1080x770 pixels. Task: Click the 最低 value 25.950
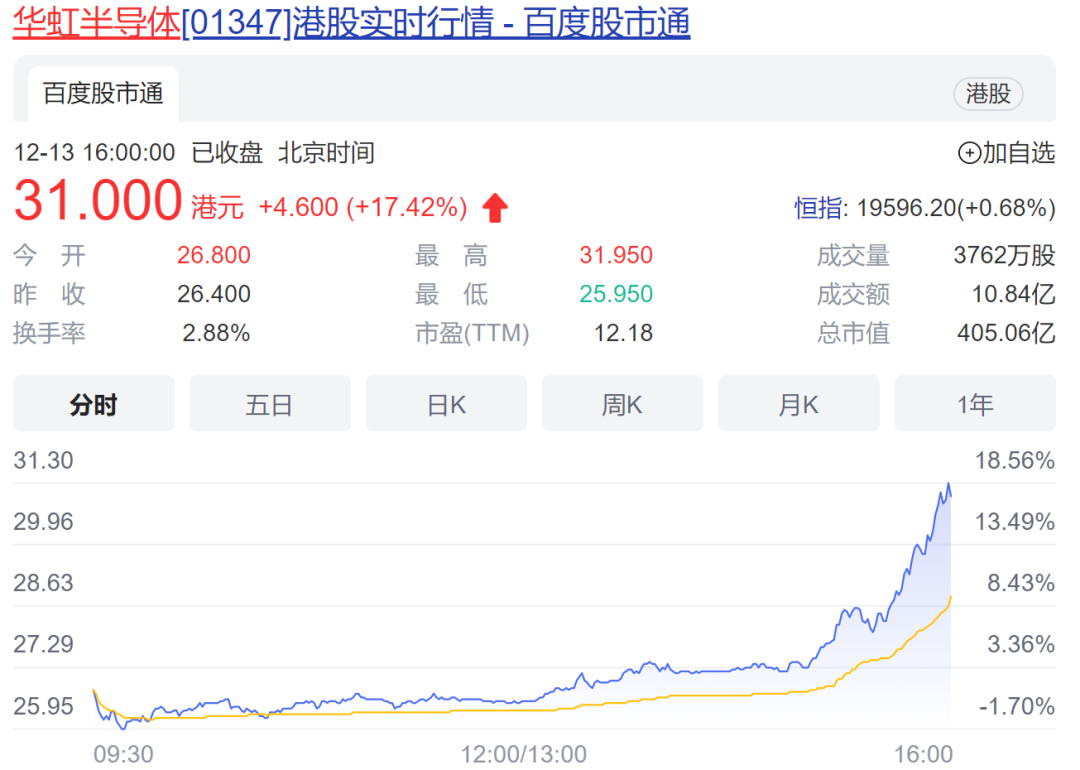[x=616, y=294]
